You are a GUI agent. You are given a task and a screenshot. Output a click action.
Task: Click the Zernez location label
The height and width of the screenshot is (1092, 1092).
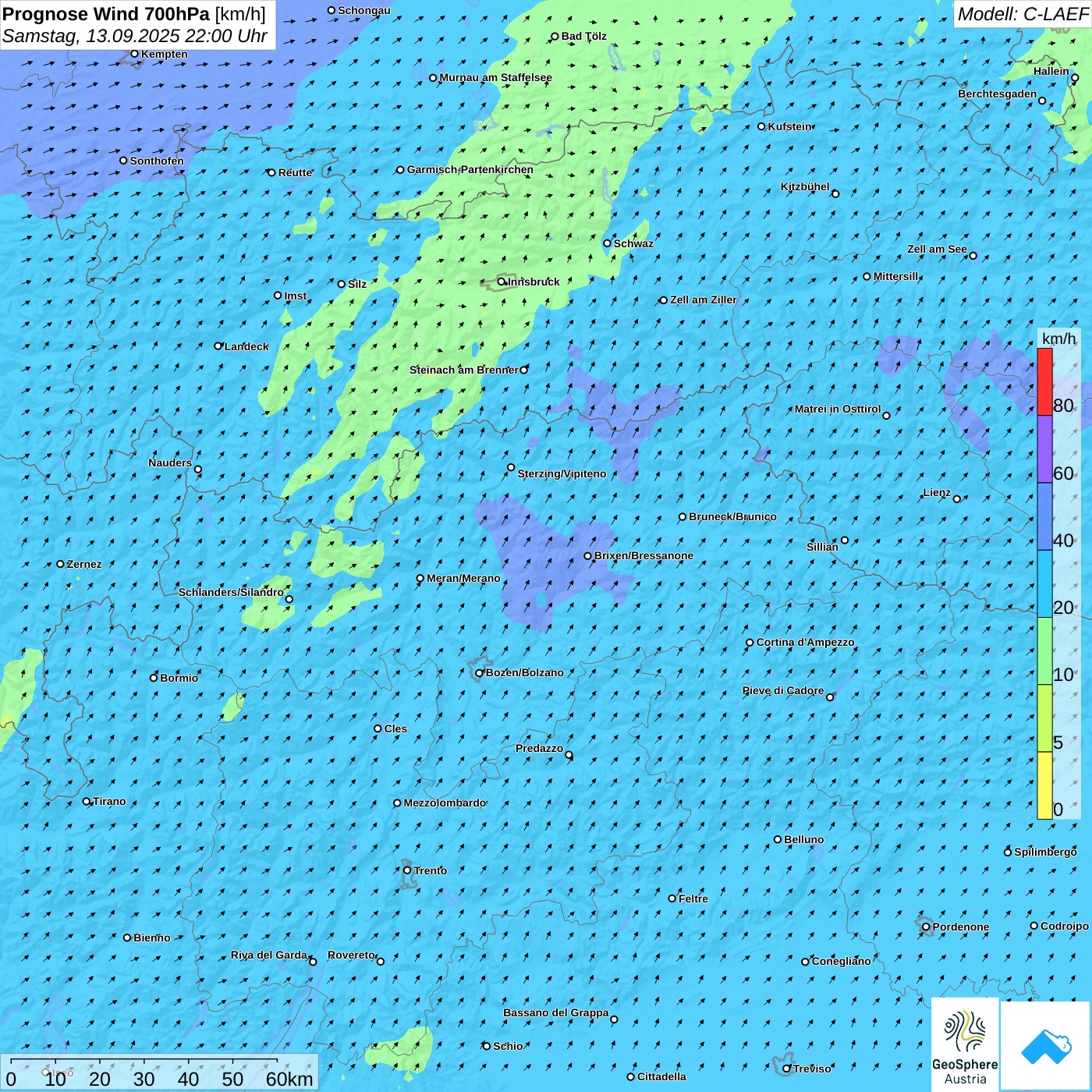[84, 564]
